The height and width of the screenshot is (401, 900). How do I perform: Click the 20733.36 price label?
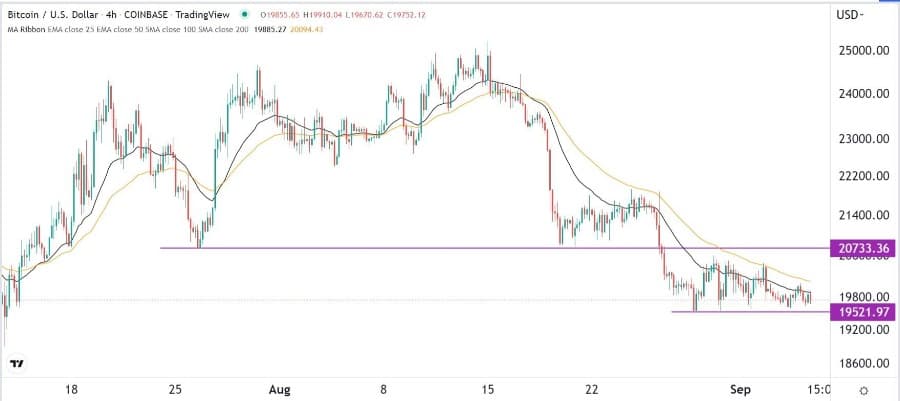pos(862,248)
